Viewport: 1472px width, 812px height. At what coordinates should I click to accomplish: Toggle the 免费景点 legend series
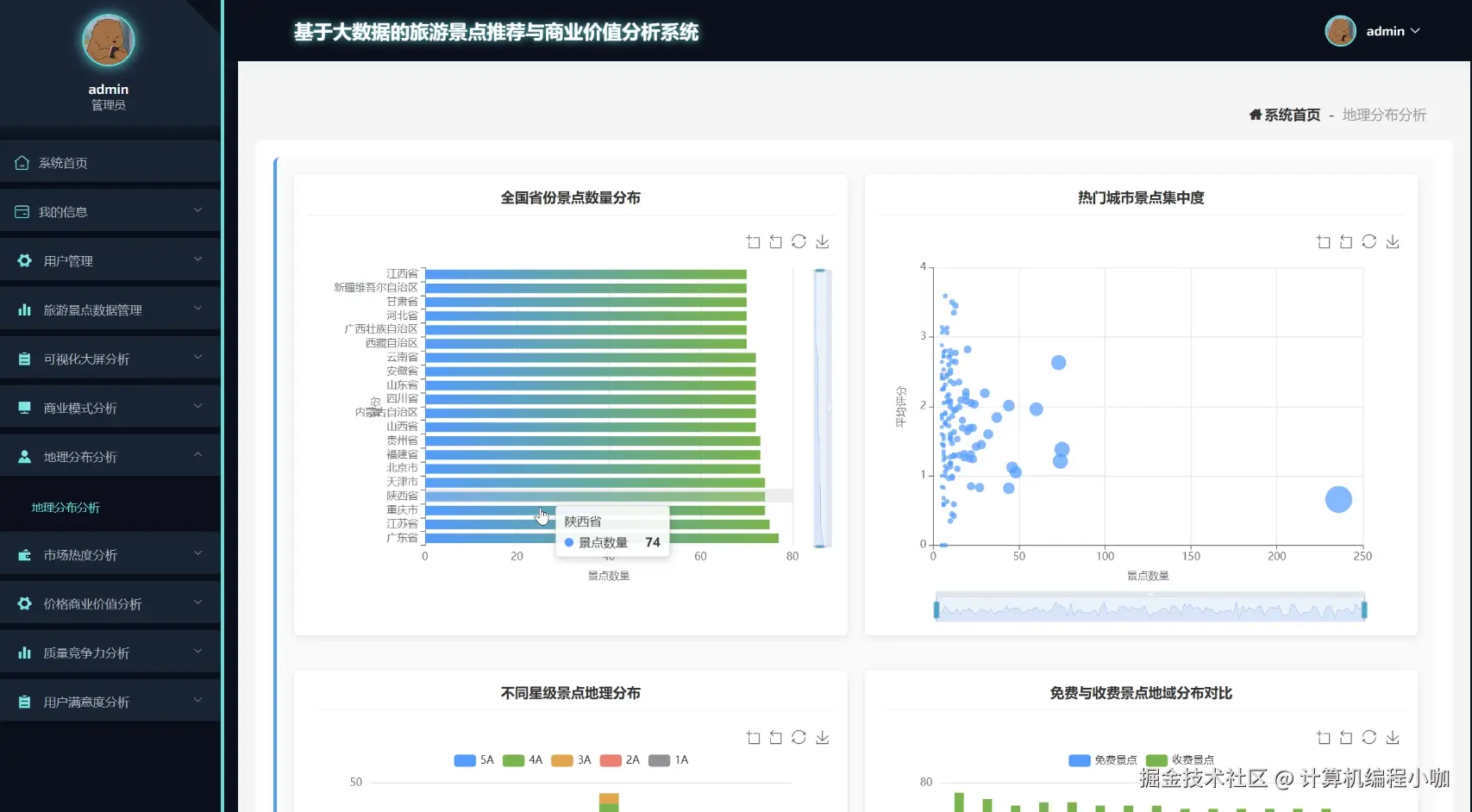1102,760
